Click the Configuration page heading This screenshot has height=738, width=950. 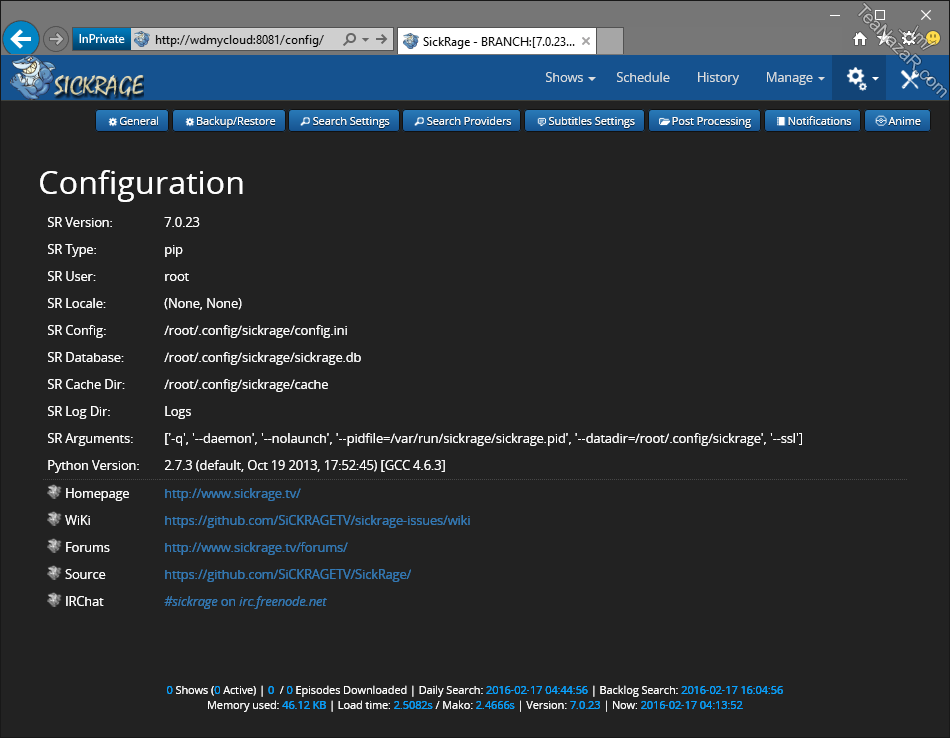click(x=141, y=183)
